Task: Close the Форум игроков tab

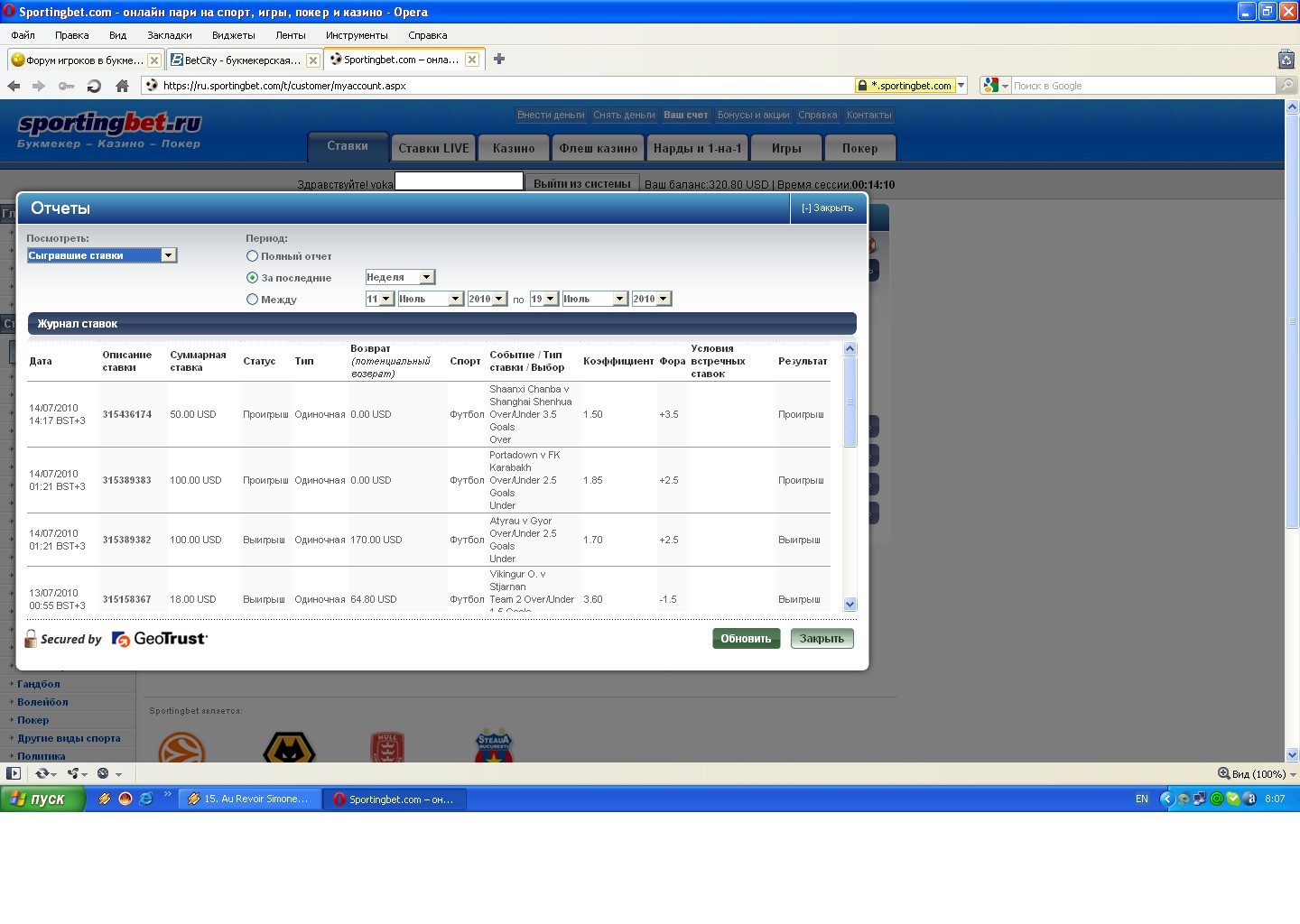Action: click(153, 60)
